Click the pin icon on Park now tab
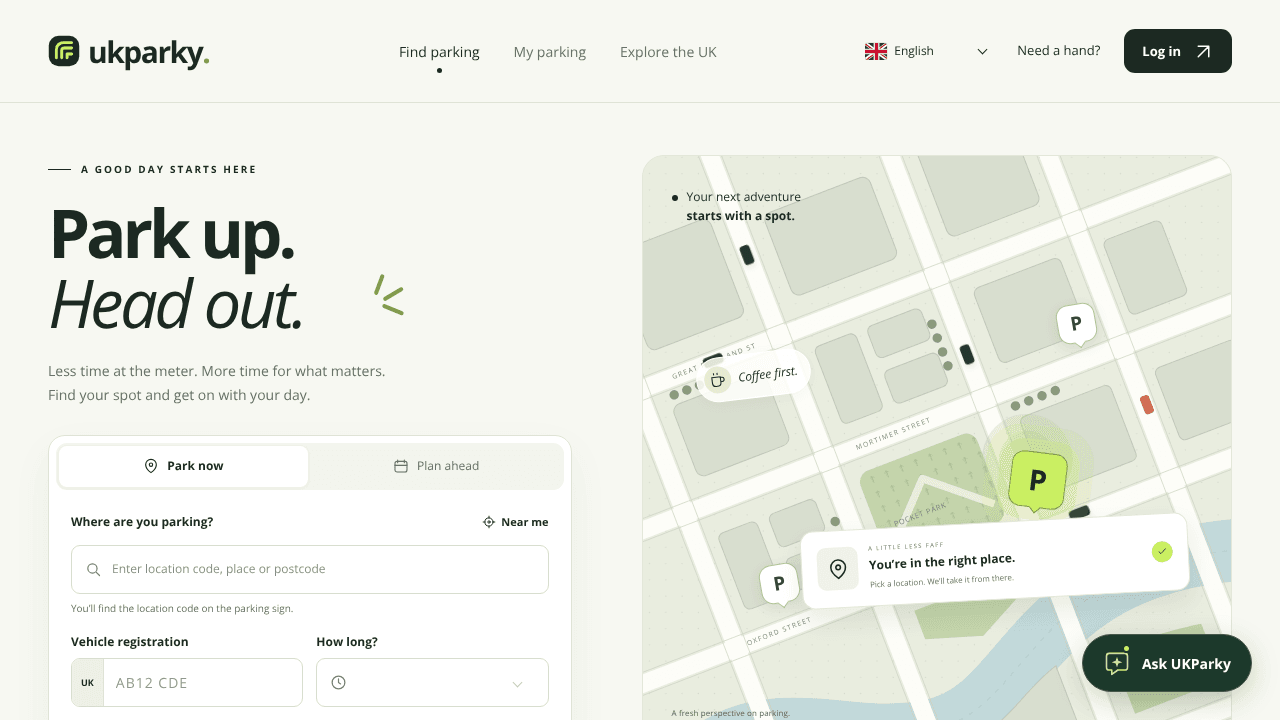 click(151, 466)
